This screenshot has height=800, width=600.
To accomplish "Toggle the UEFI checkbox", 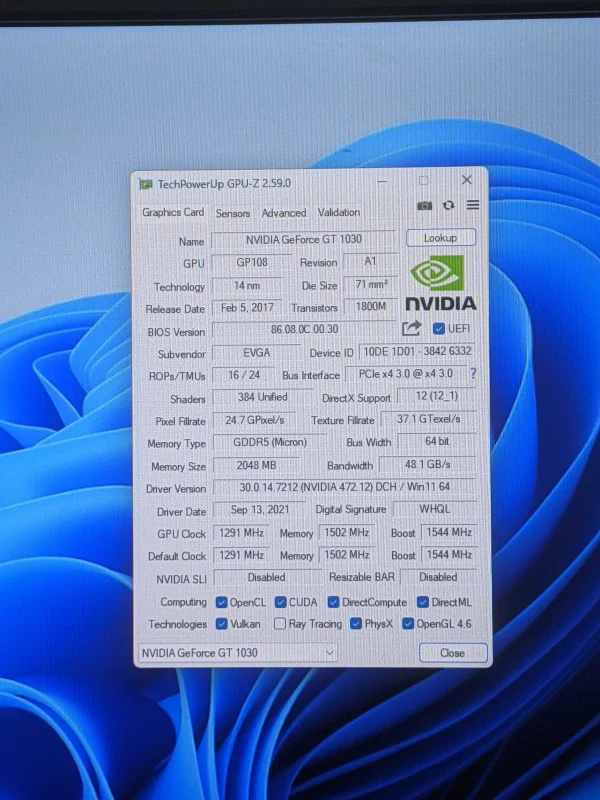I will pos(438,329).
